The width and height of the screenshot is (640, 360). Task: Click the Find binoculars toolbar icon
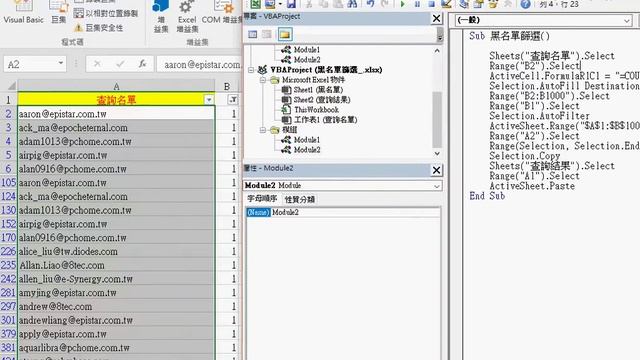point(353,4)
